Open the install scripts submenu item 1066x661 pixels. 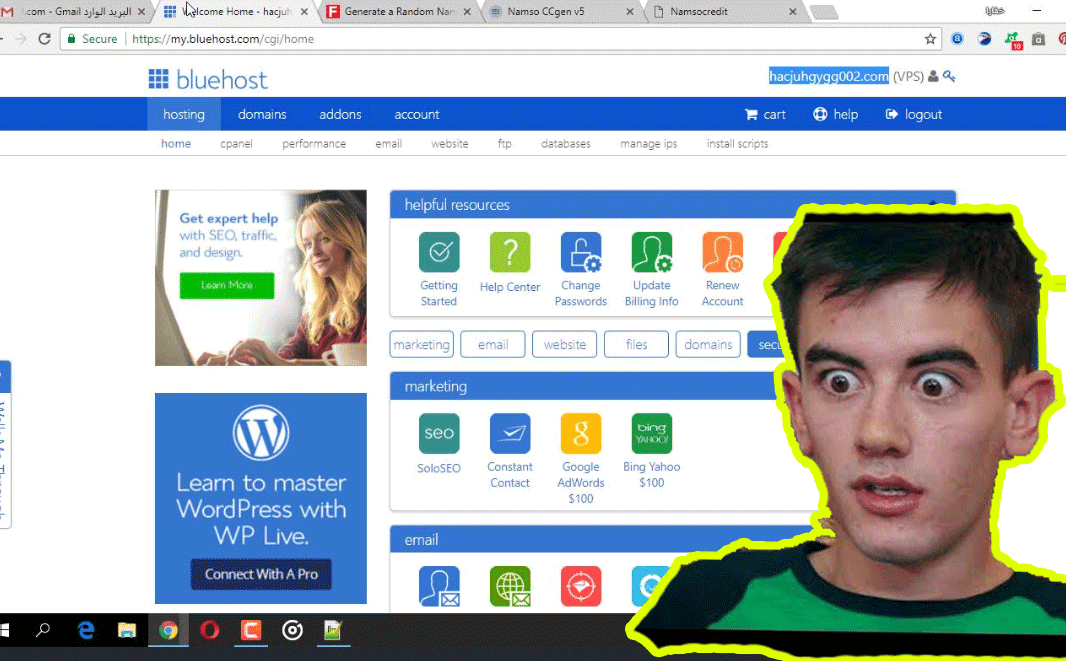click(x=737, y=143)
